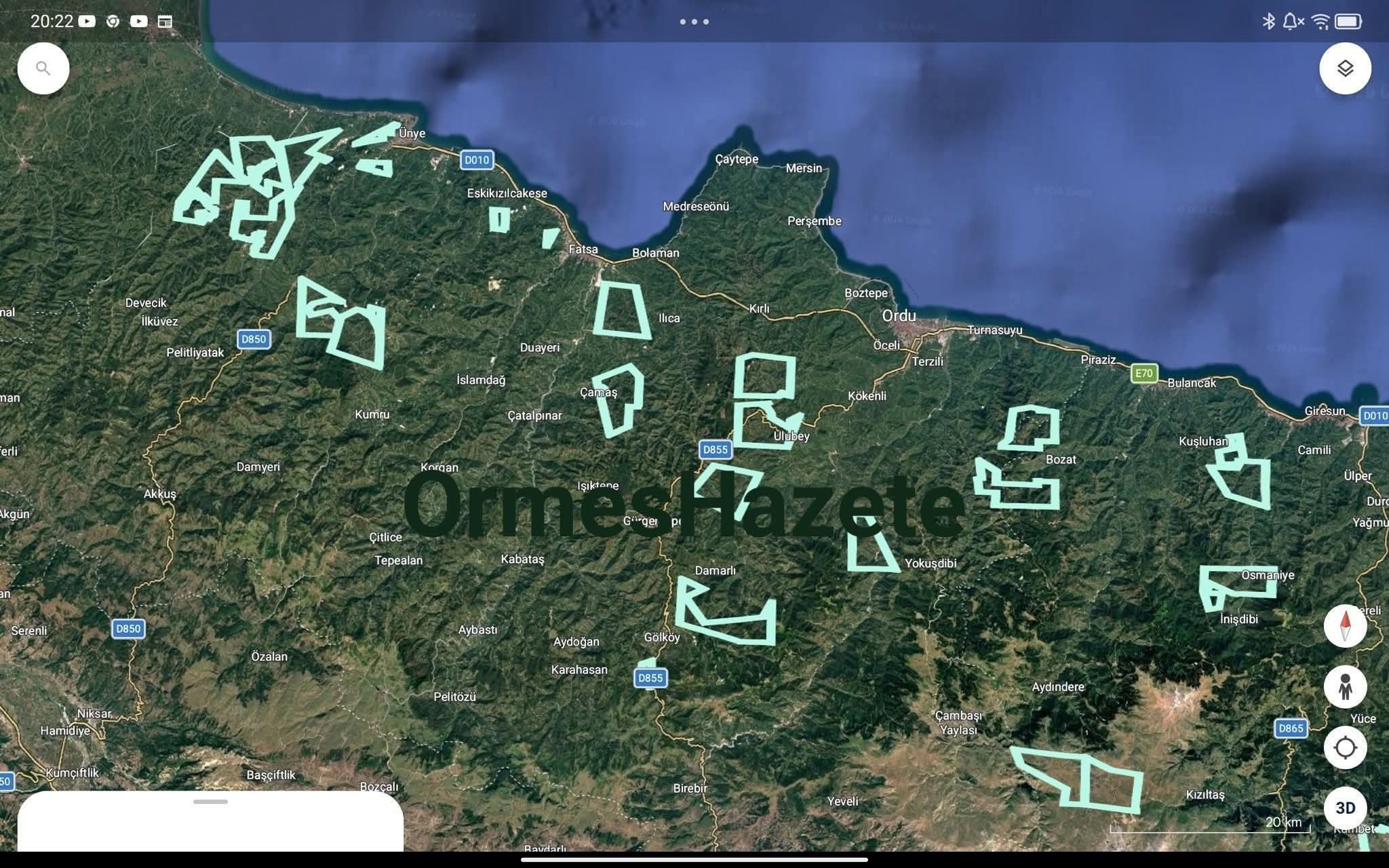Viewport: 1389px width, 868px height.
Task: Tap the search magnifier button
Action: coord(43,68)
